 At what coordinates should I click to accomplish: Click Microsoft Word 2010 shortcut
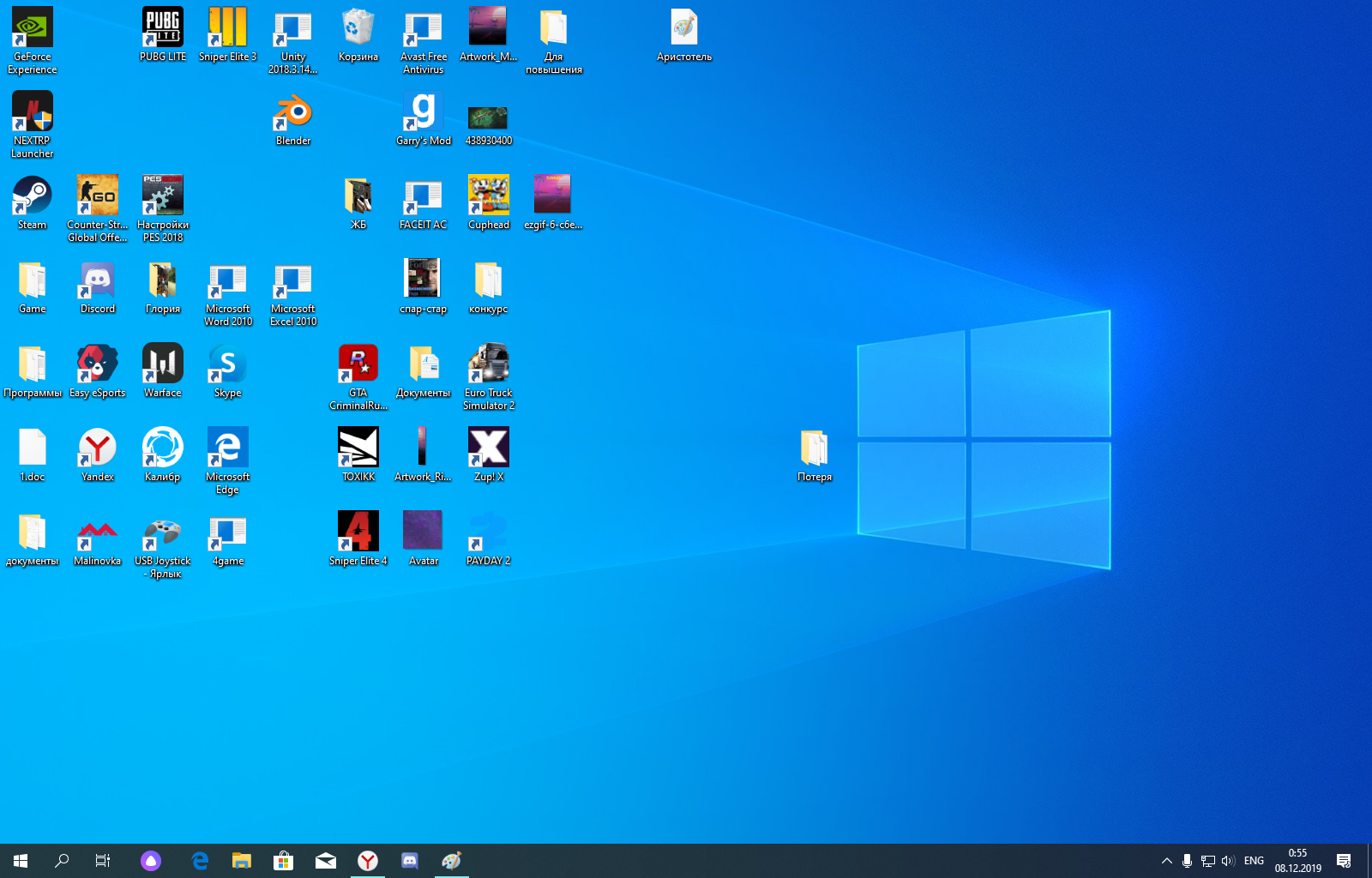(228, 292)
